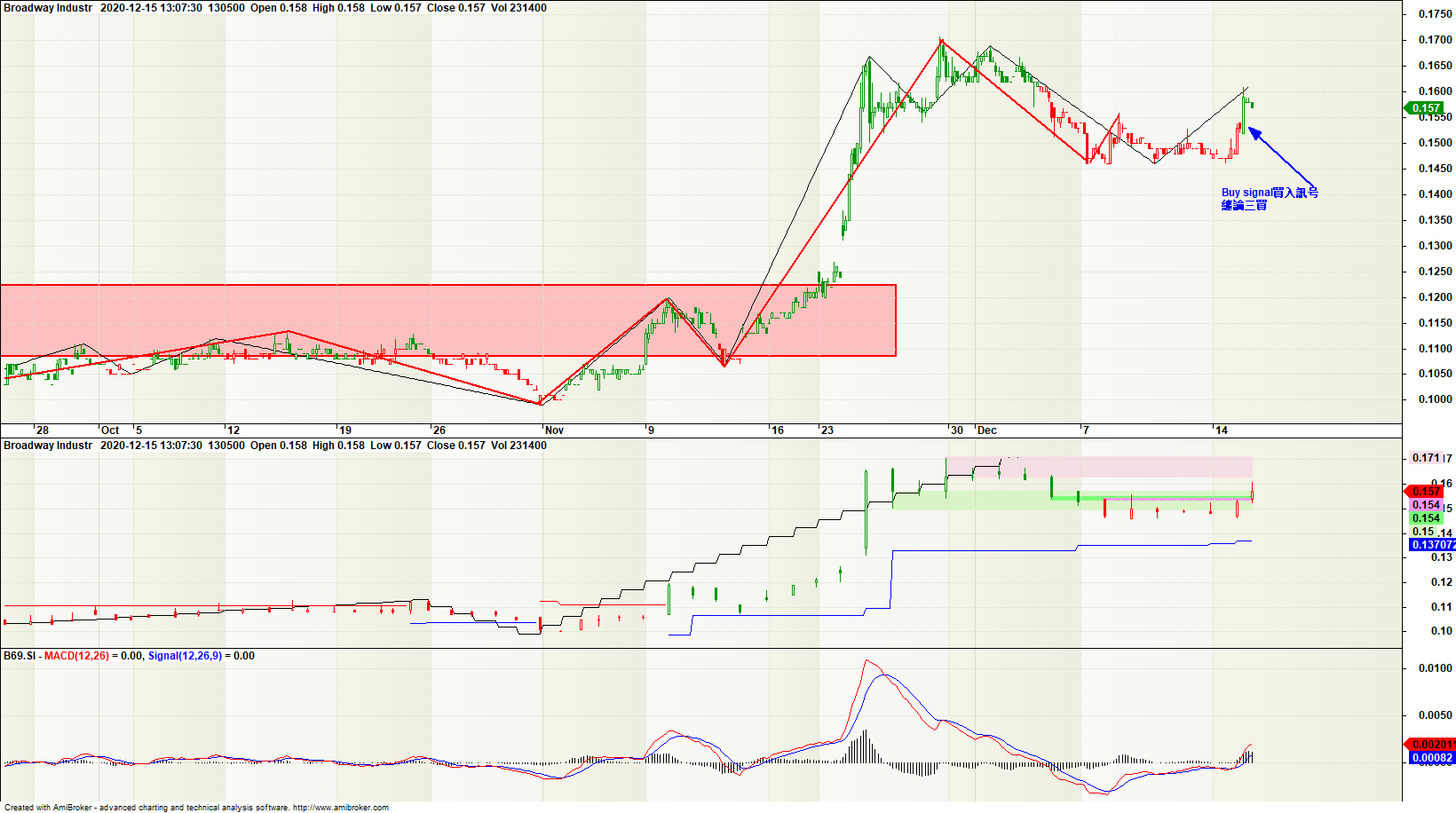Click the green 0.157 last-price label on top chart axis
Image resolution: width=1456 pixels, height=813 pixels.
tap(1427, 108)
